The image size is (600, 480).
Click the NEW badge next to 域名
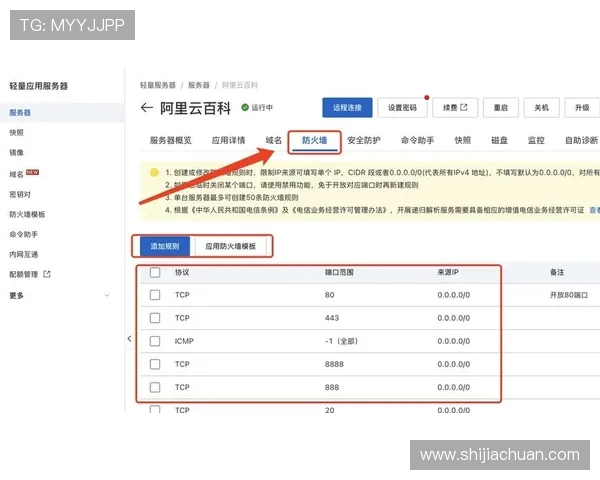point(33,172)
